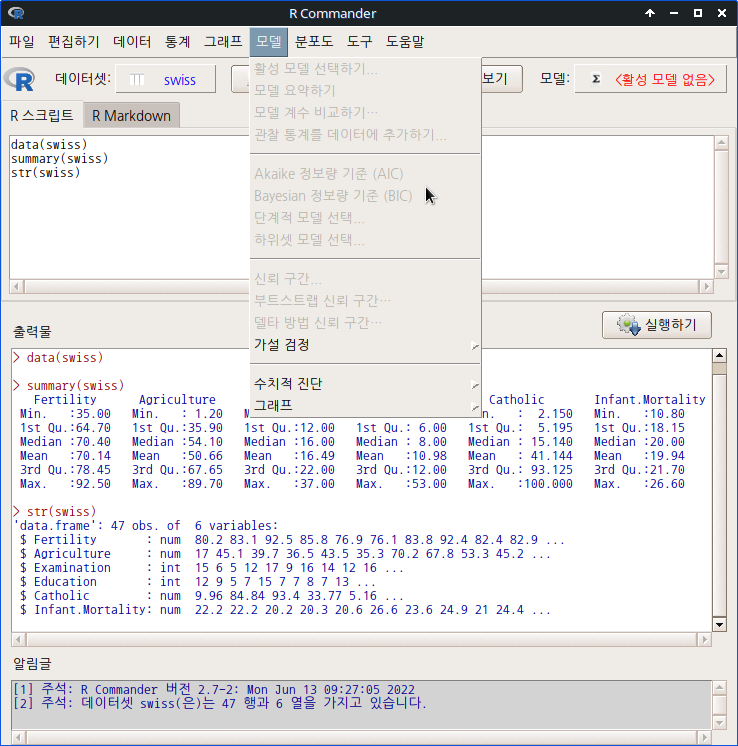The image size is (738, 746).
Task: Open the 데이터 menu
Action: [x=132, y=42]
